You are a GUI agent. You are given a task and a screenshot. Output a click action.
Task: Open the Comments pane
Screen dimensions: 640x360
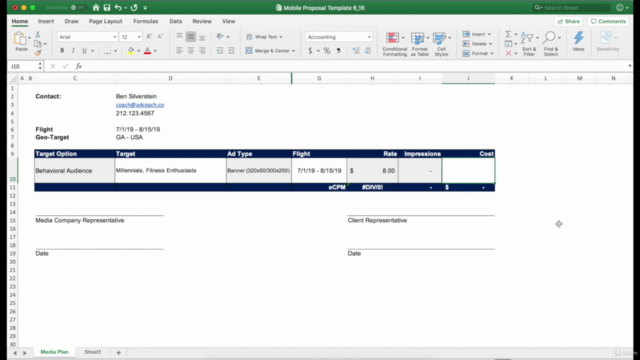tap(608, 21)
